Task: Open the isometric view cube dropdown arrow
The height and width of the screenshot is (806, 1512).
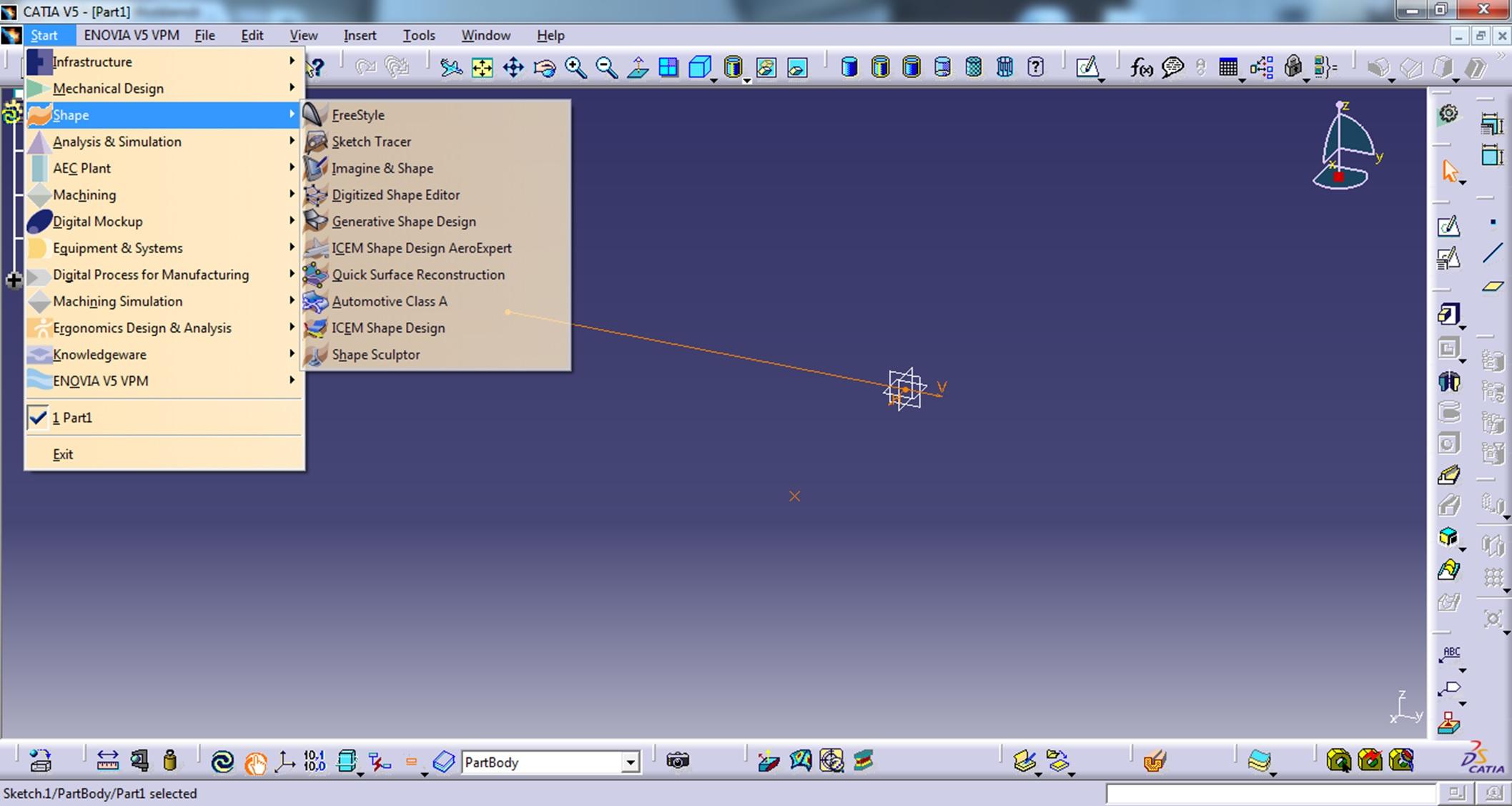Action: [713, 80]
